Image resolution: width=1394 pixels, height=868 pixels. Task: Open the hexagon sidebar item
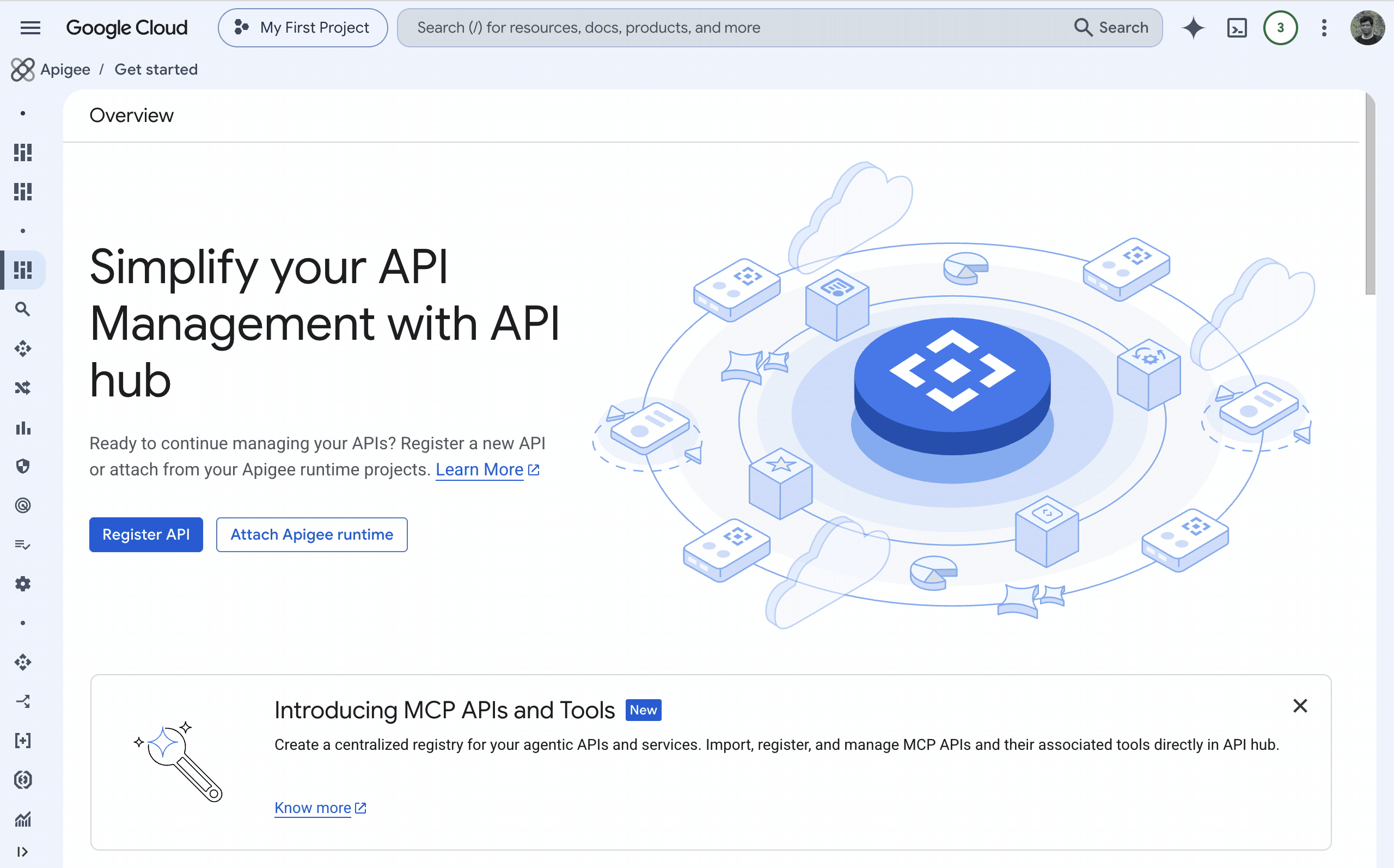click(x=23, y=780)
